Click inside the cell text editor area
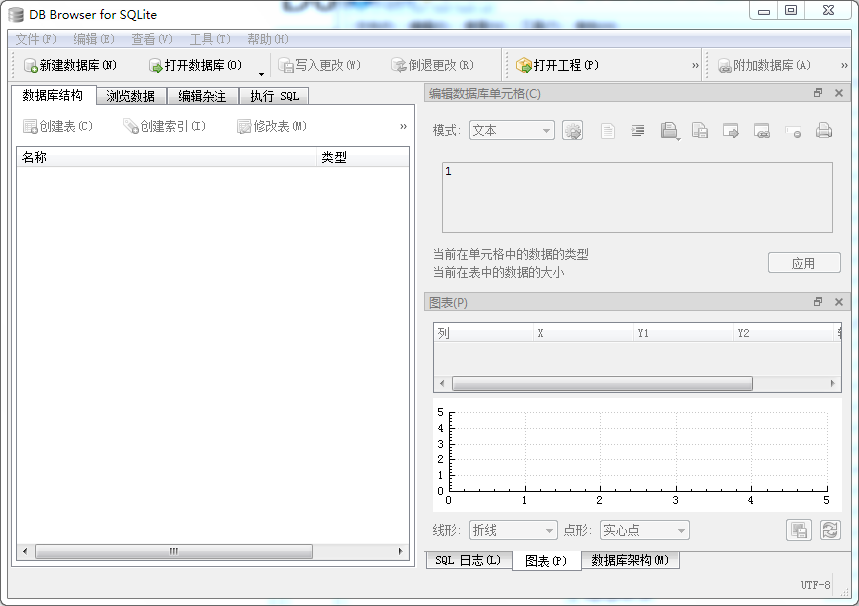Screen dimensions: 859x606 point(637,197)
